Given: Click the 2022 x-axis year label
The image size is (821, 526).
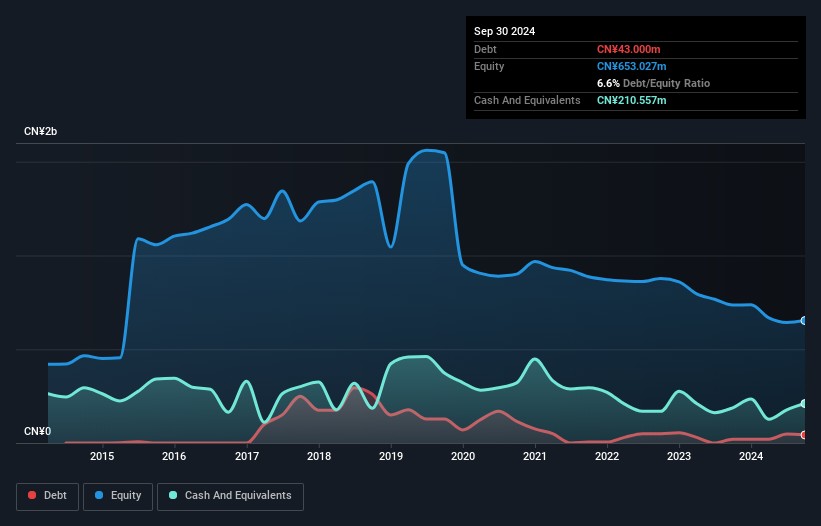Looking at the screenshot, I should tap(607, 457).
